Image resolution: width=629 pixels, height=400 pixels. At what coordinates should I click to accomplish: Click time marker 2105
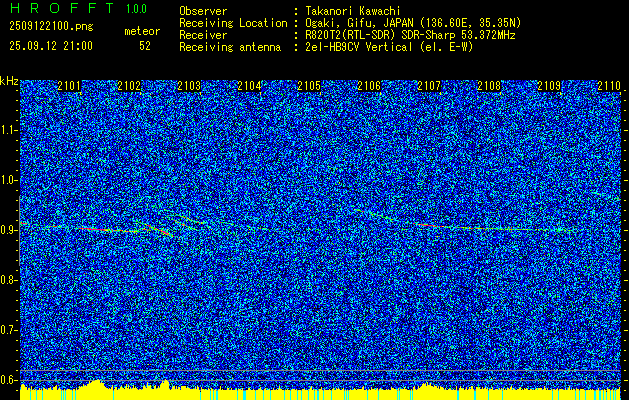point(309,86)
